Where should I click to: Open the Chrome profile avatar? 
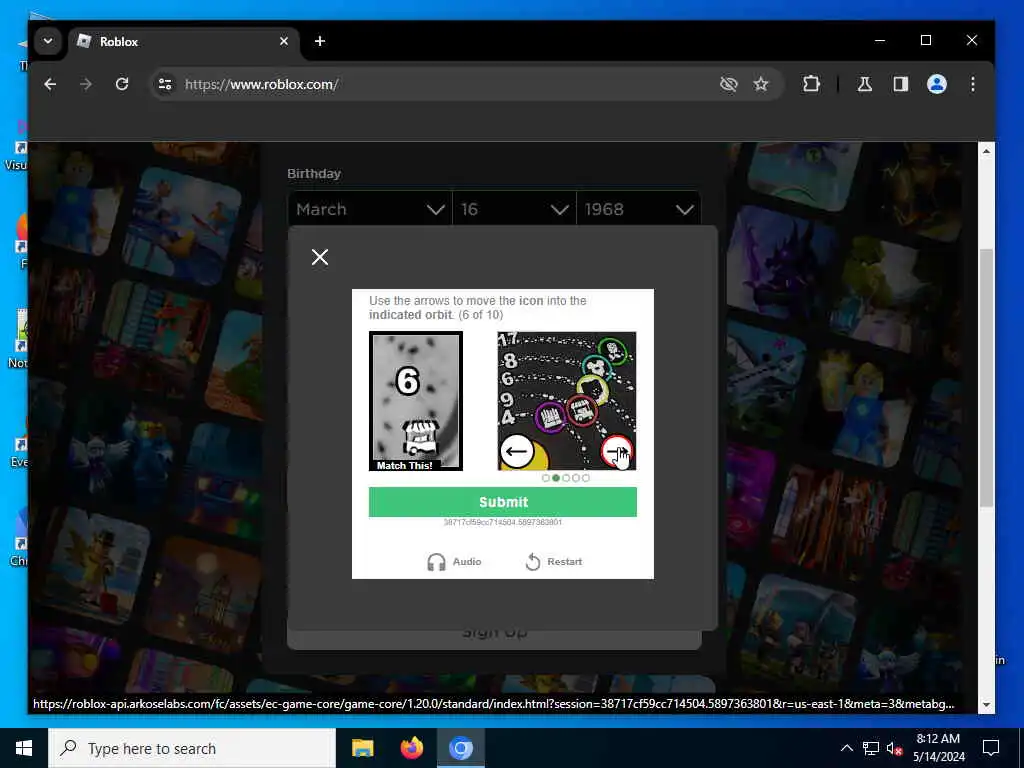[936, 84]
